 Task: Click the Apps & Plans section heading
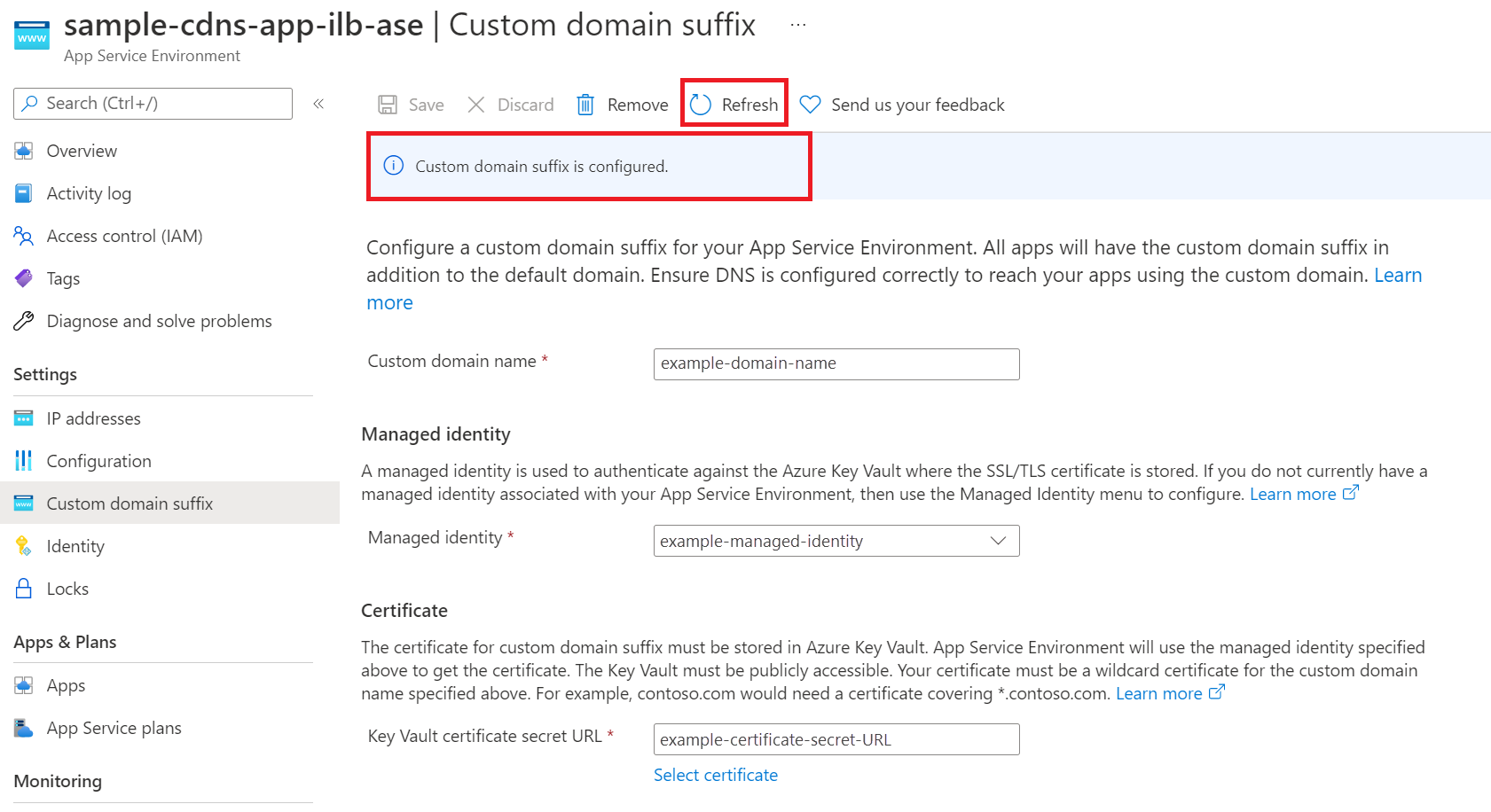(65, 642)
